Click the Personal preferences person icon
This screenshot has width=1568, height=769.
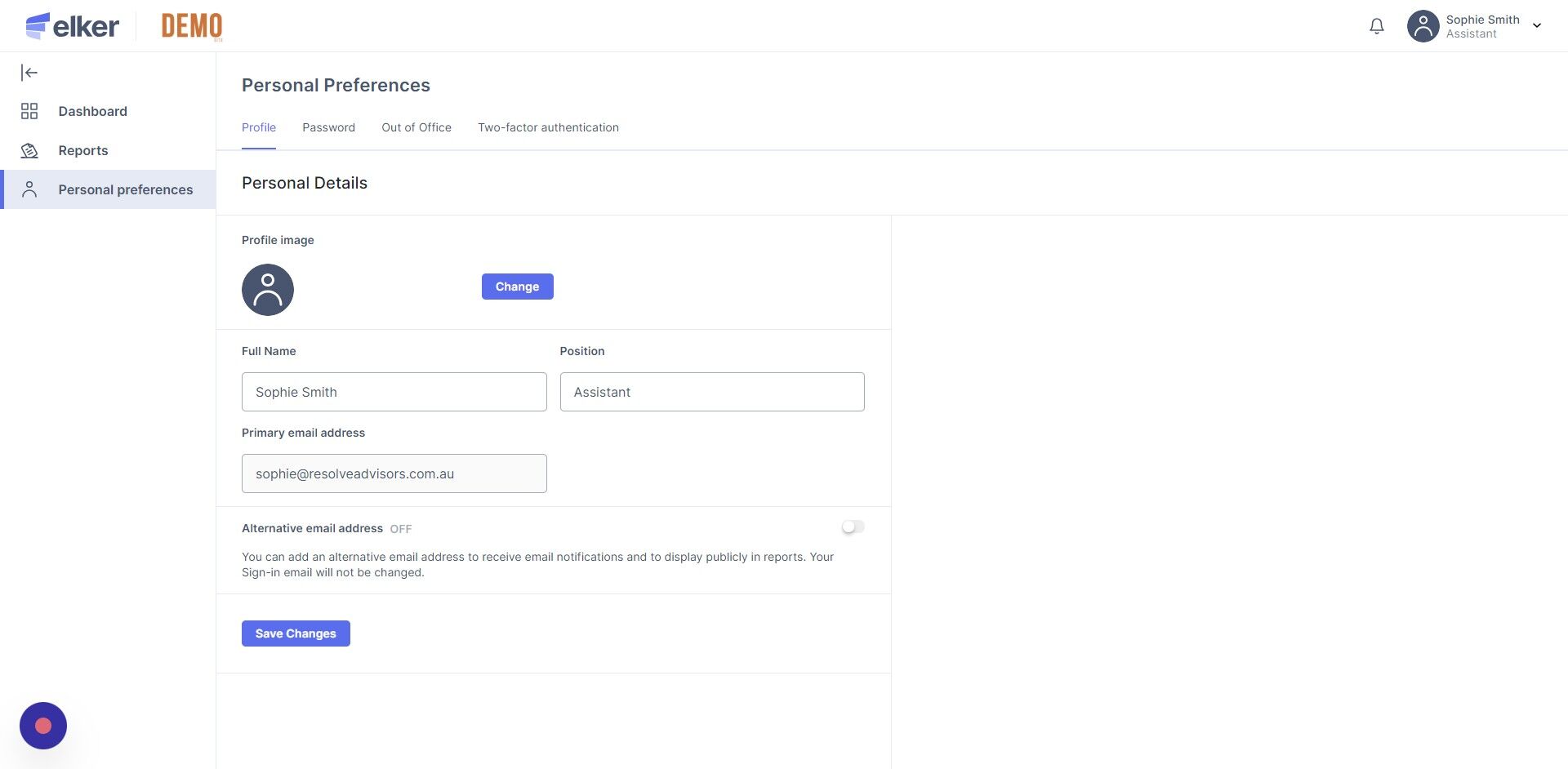coord(29,189)
